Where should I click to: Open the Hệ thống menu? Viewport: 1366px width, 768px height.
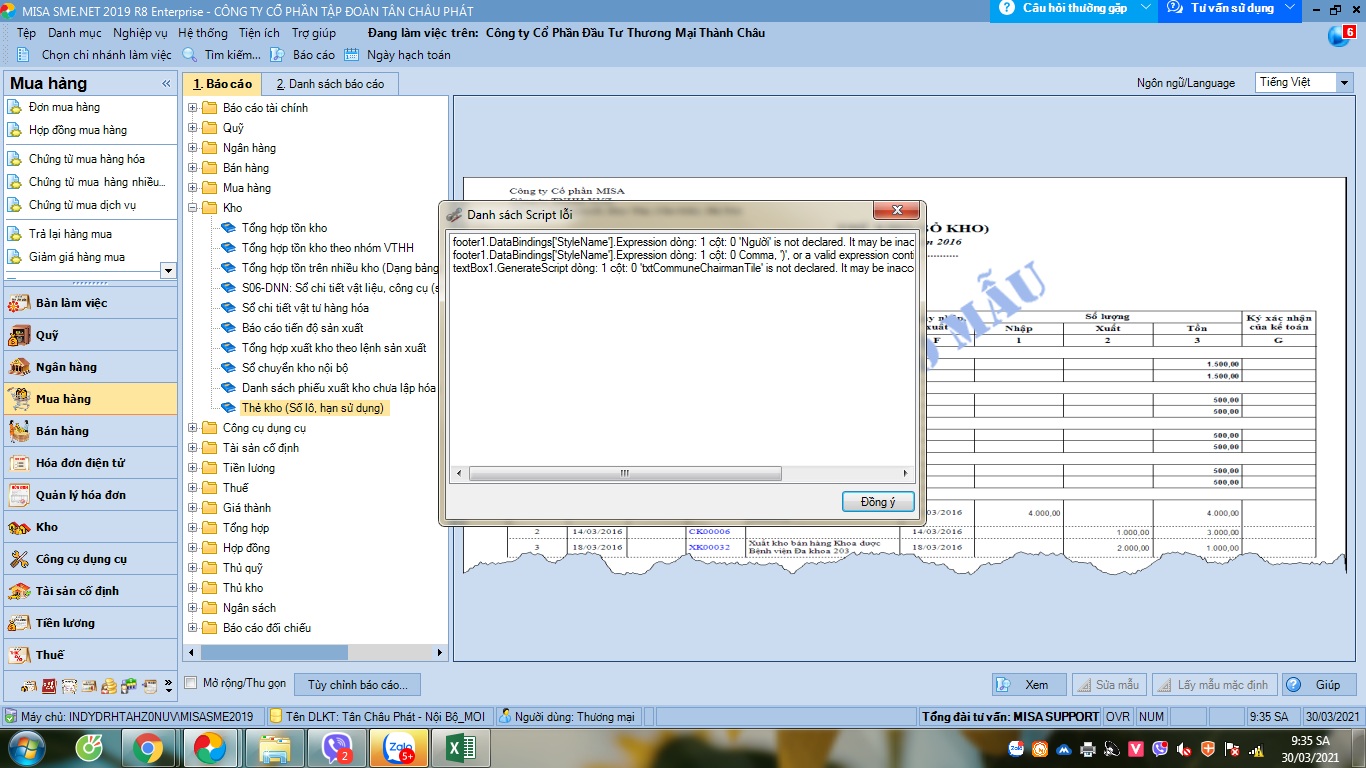coord(203,33)
